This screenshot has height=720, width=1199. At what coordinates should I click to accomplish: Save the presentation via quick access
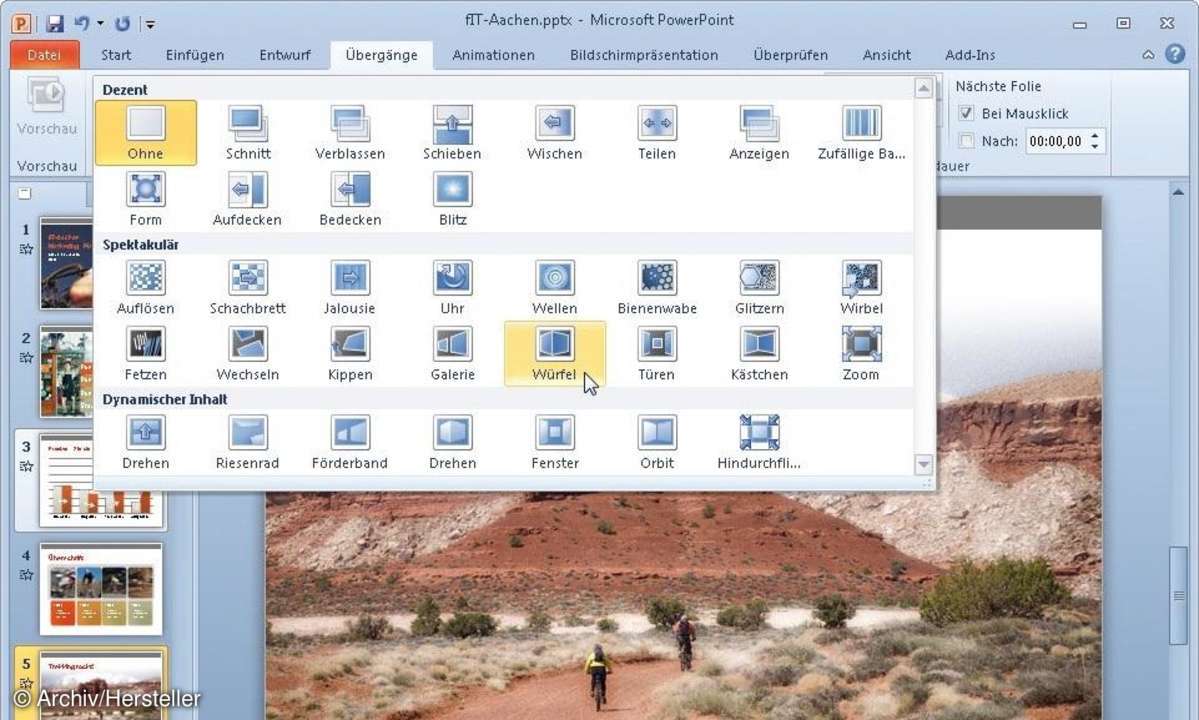[x=54, y=24]
